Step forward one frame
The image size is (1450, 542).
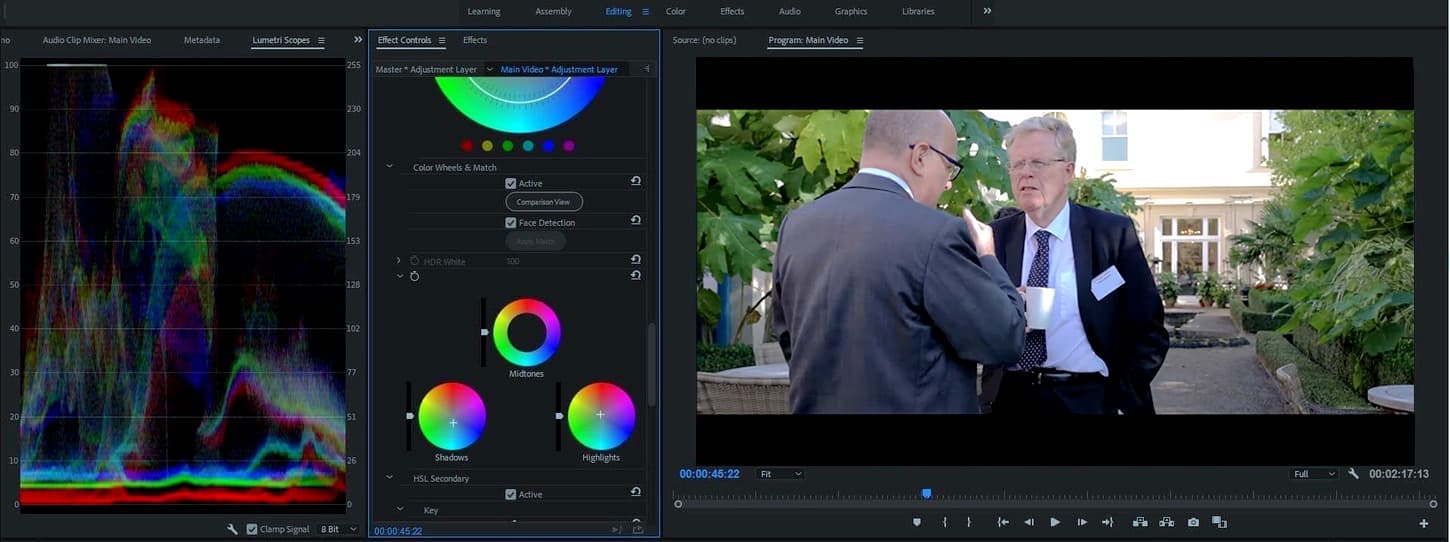coord(1082,522)
